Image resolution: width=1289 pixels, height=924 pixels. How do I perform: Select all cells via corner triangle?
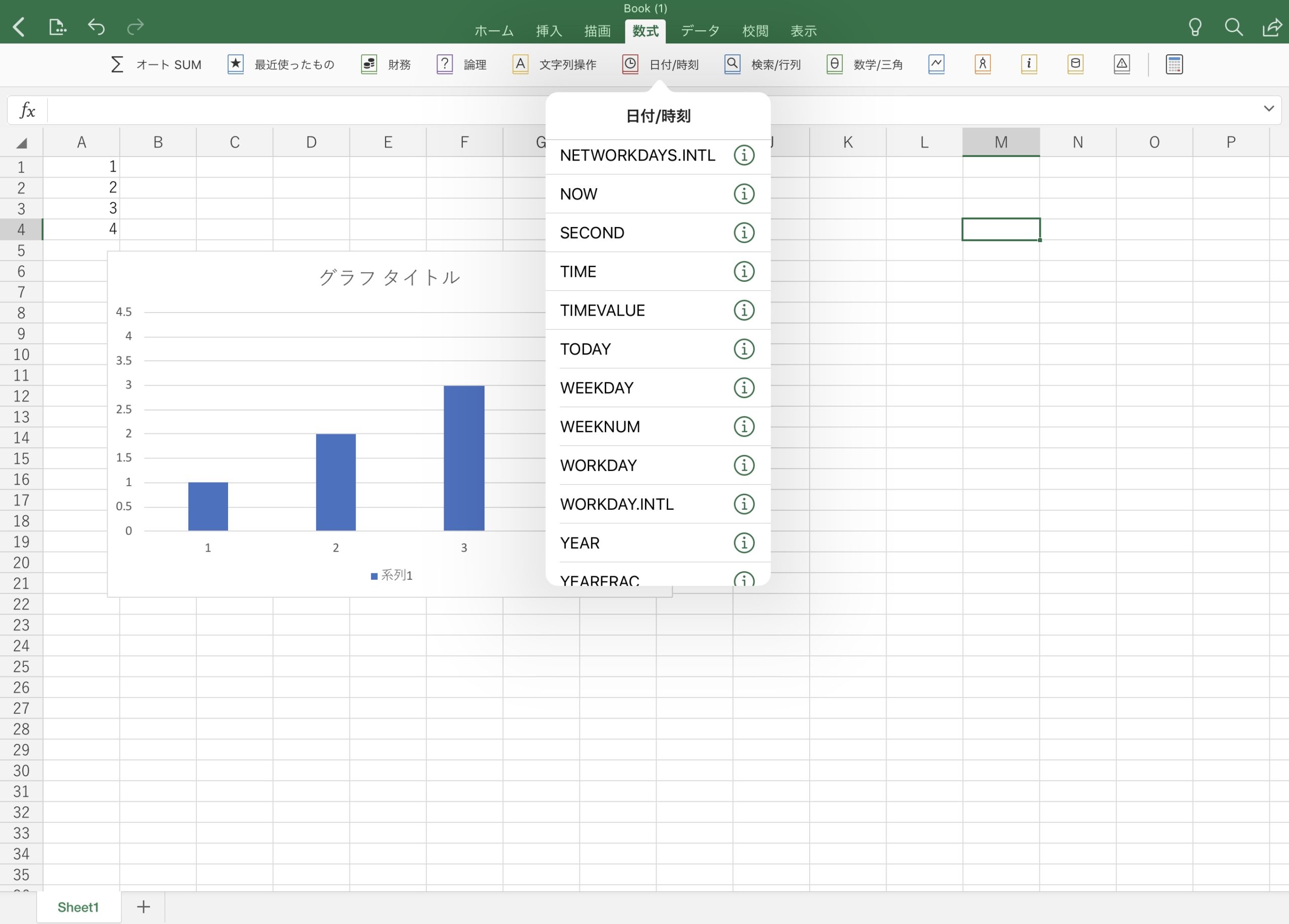pos(22,142)
